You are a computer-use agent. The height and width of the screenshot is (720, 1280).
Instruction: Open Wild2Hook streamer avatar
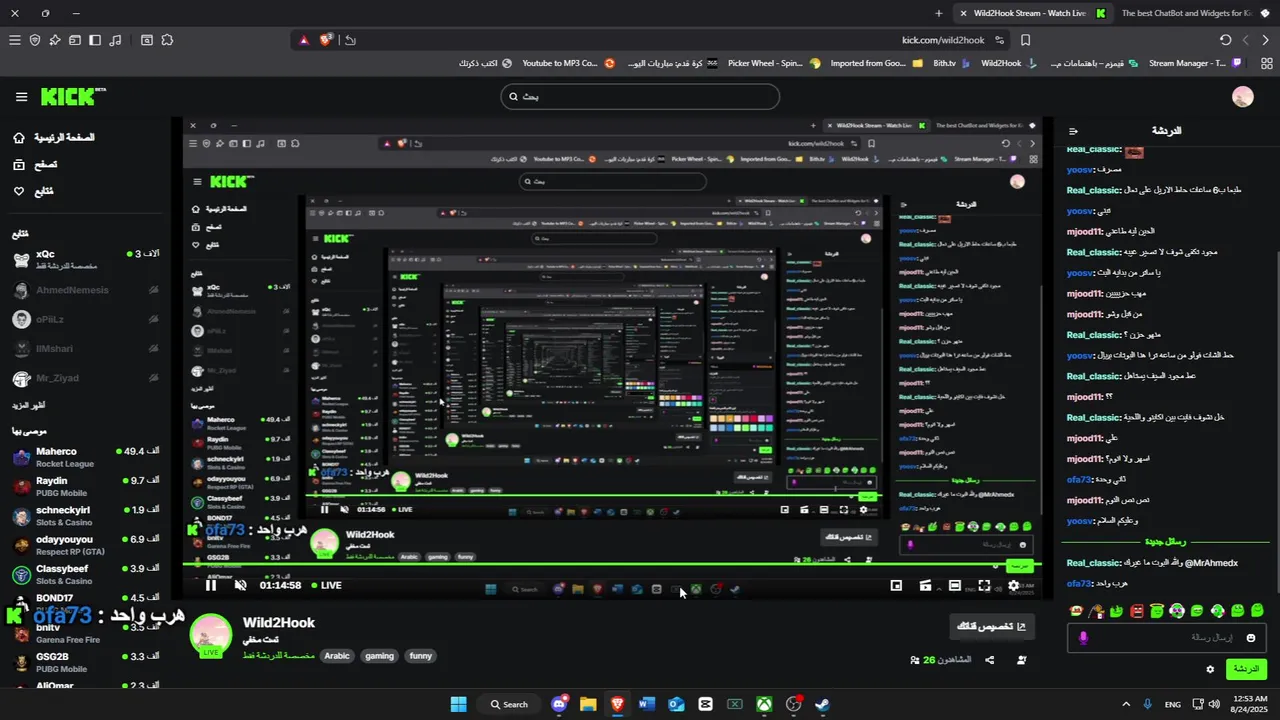(211, 635)
